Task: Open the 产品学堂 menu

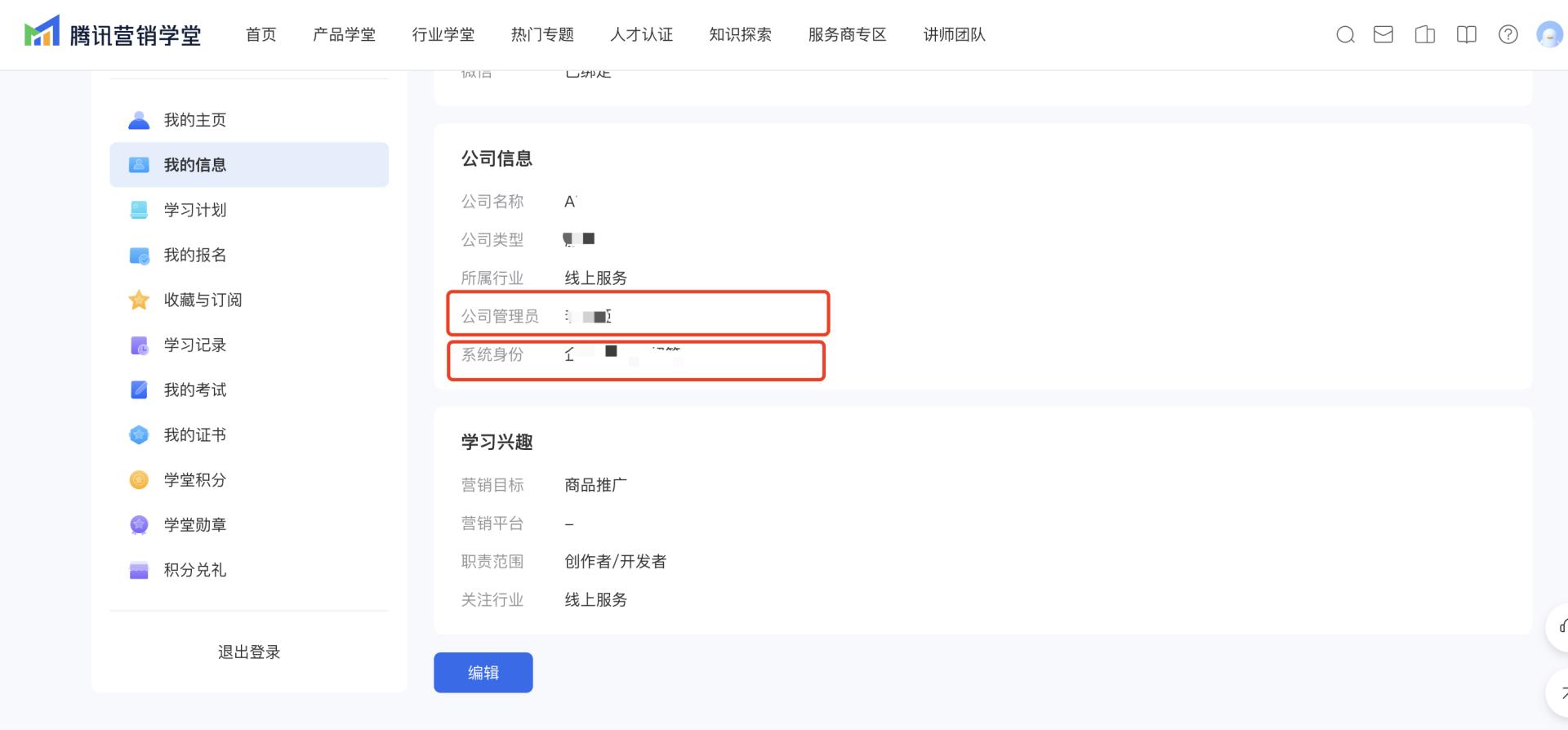Action: [x=344, y=34]
